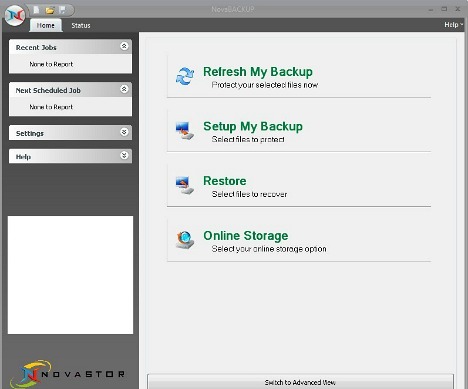468x389 pixels.
Task: Close the NovaBACKUP window
Action: pyautogui.click(x=458, y=9)
